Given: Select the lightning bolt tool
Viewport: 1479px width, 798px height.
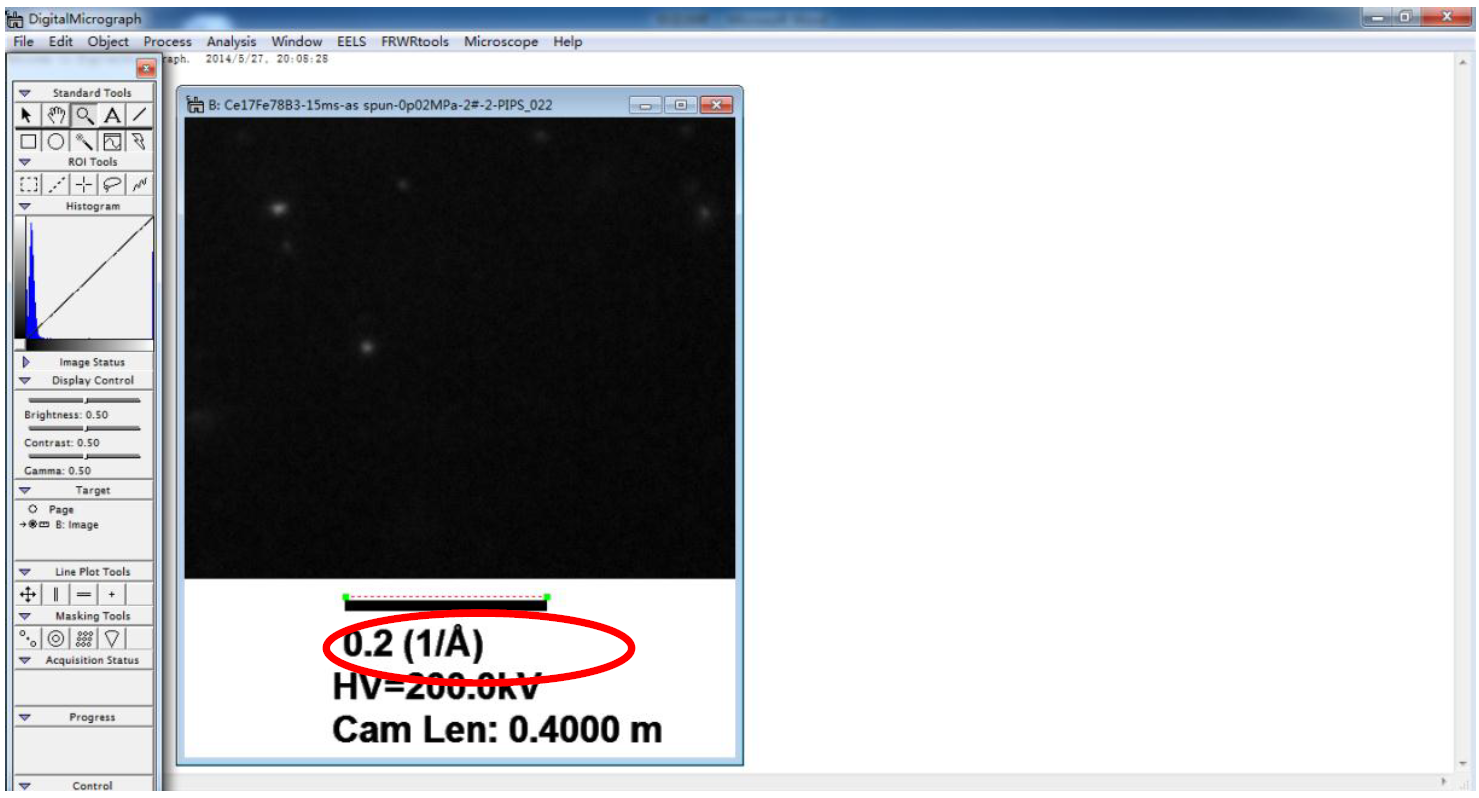Looking at the screenshot, I should (x=140, y=142).
